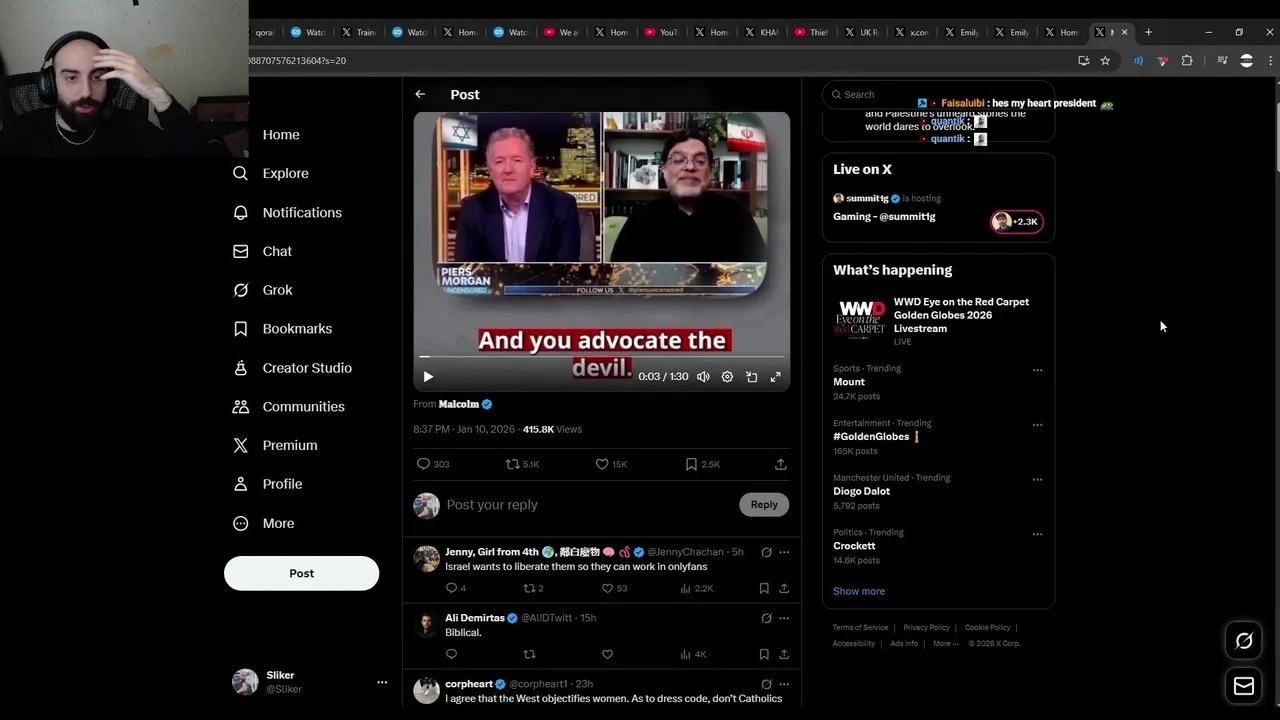Click Show more under trends
The height and width of the screenshot is (720, 1280).
tap(859, 591)
